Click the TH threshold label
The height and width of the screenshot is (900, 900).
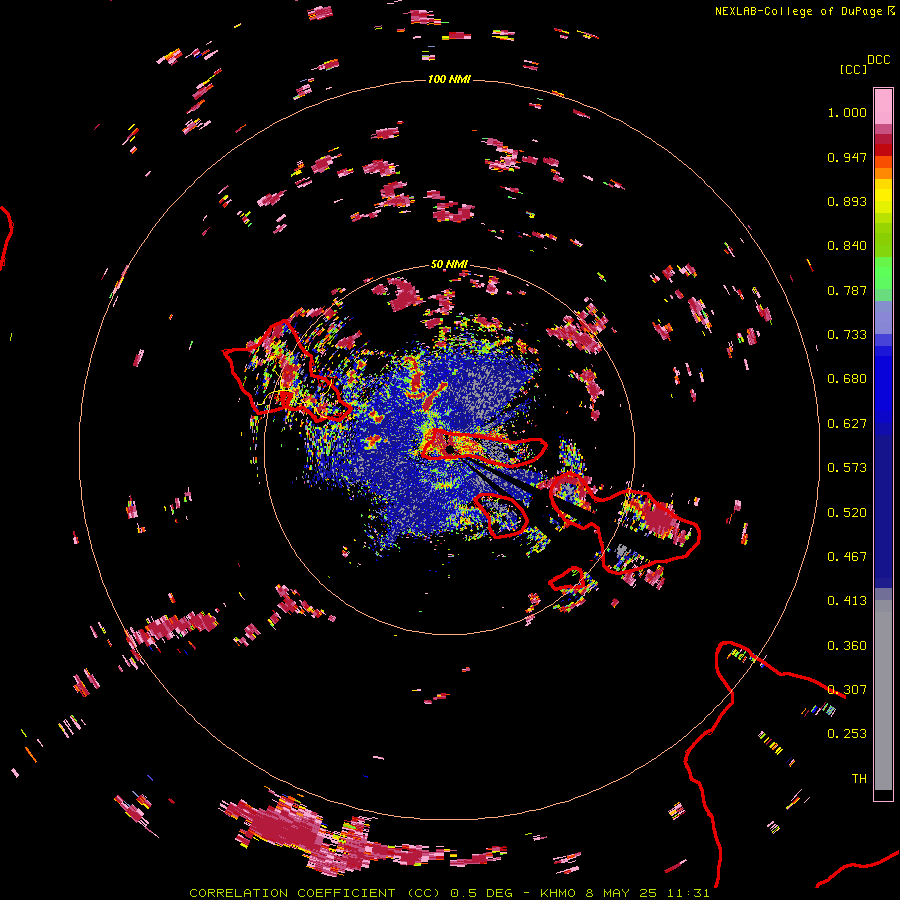click(859, 779)
